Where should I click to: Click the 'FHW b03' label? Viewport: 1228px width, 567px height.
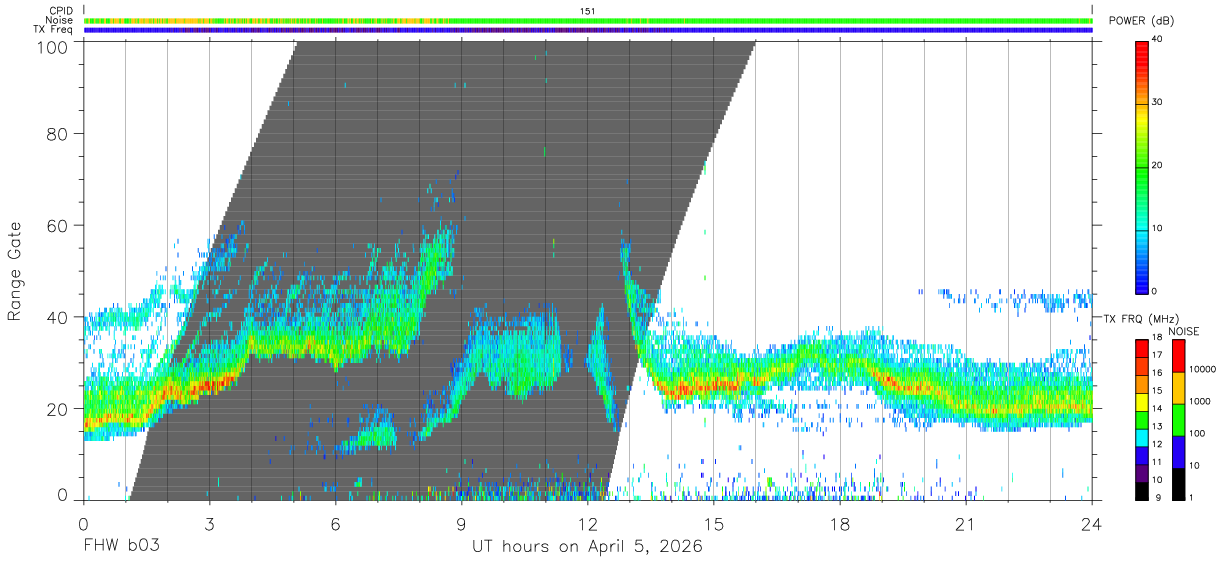(121, 547)
